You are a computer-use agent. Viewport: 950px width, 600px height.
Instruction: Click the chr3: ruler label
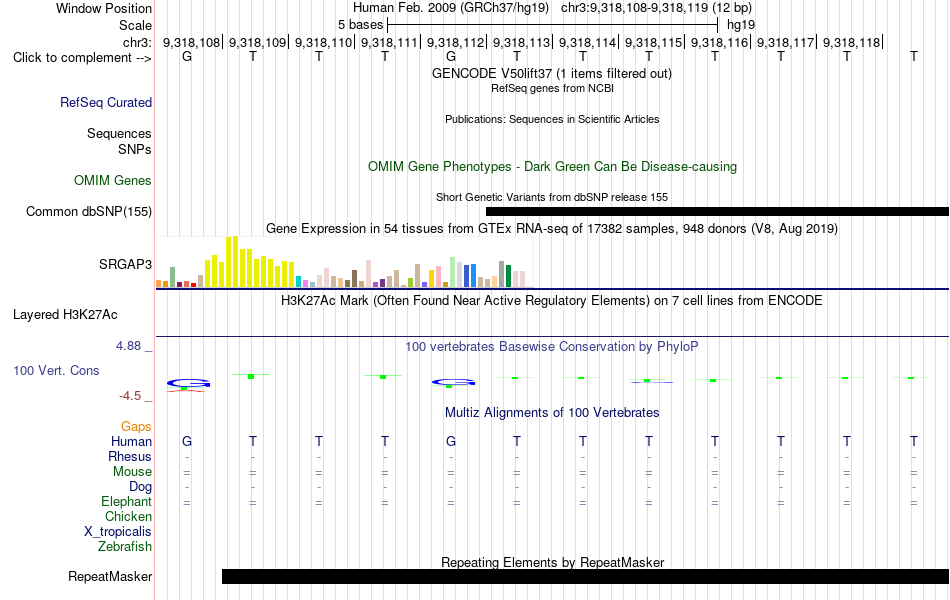click(x=138, y=42)
